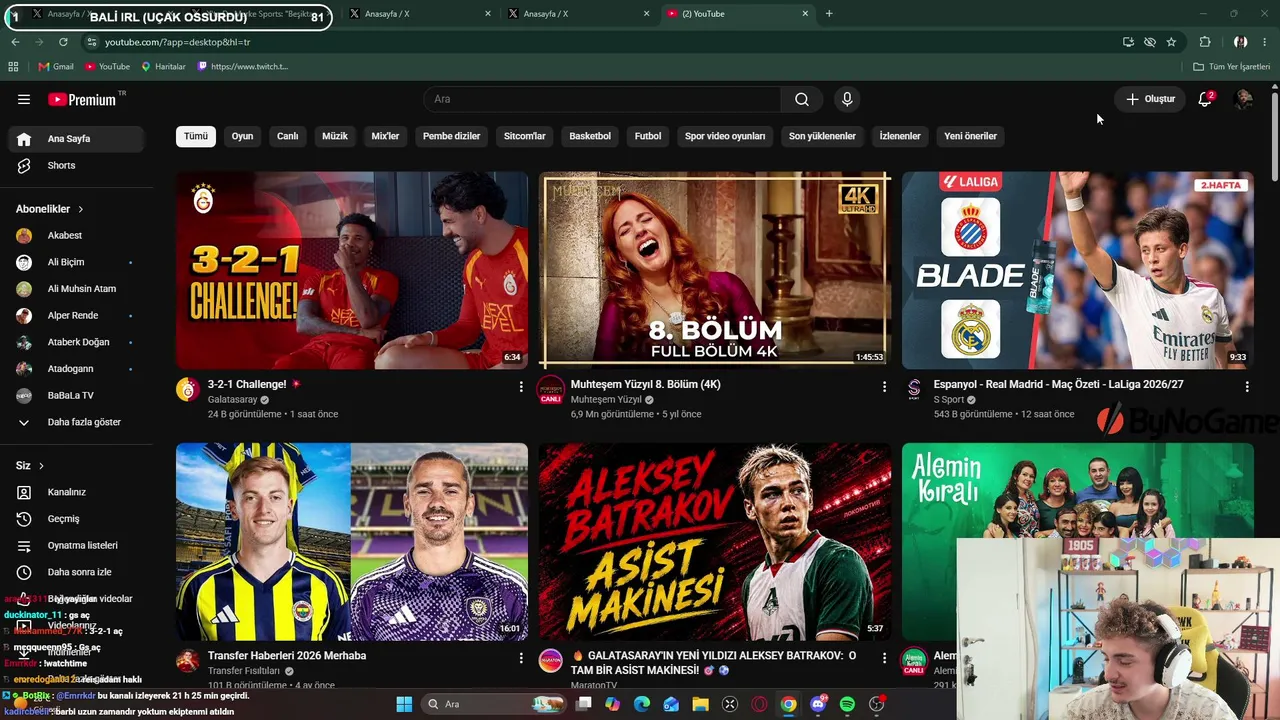This screenshot has width=1280, height=720.
Task: Click the install app icon in address bar
Action: (1128, 42)
